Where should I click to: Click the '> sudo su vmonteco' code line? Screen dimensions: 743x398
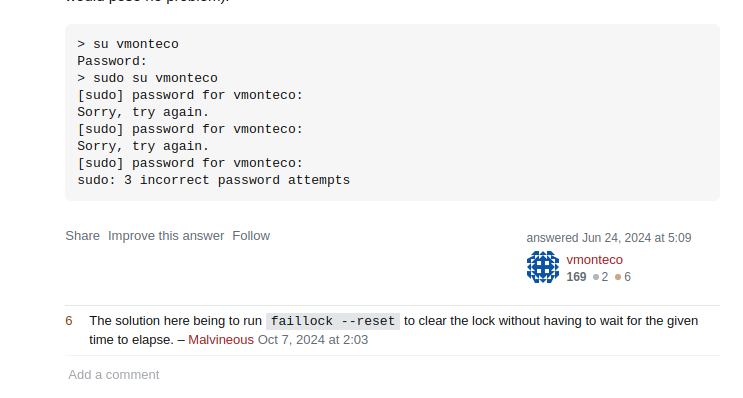click(x=147, y=78)
